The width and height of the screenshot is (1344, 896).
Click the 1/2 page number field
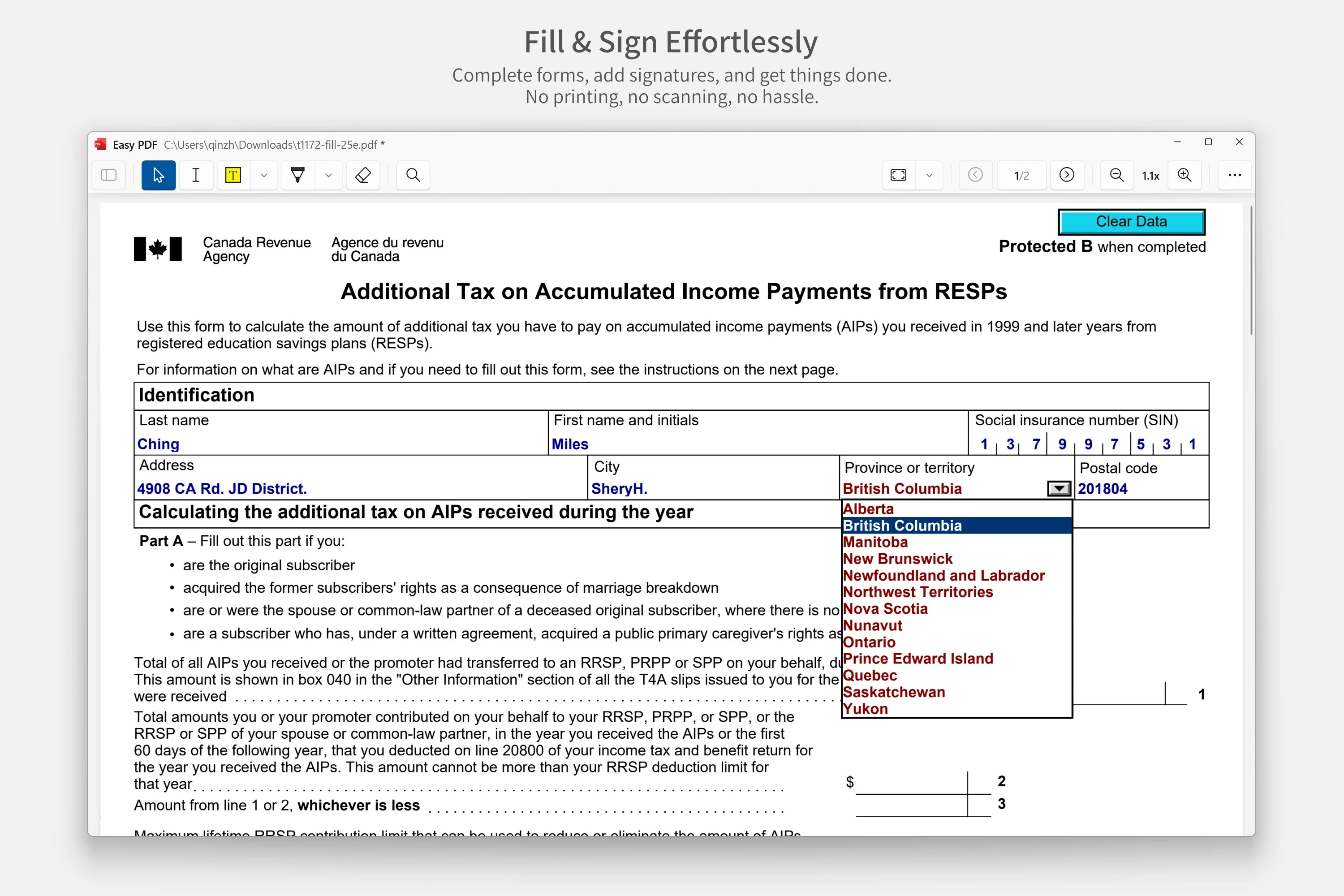[1022, 176]
